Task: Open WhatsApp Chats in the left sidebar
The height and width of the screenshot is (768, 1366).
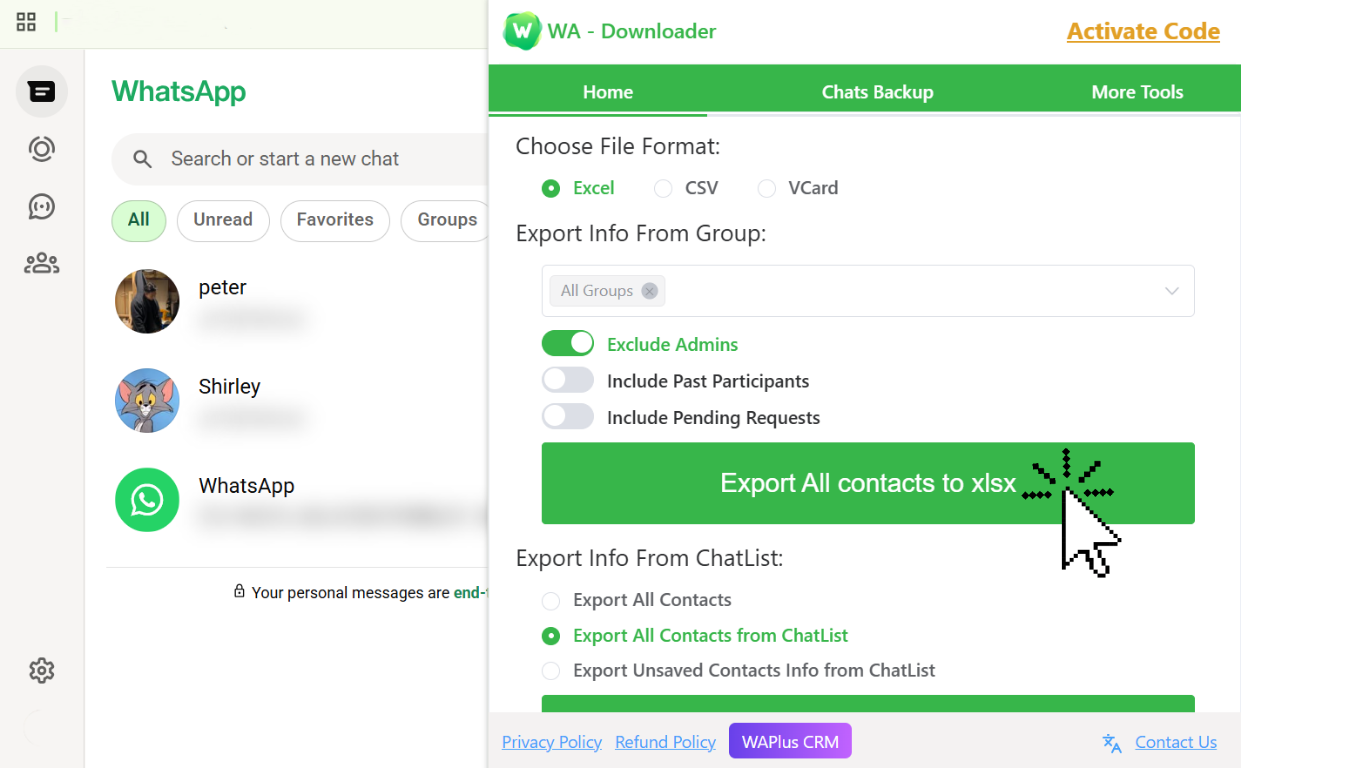Action: pos(41,91)
